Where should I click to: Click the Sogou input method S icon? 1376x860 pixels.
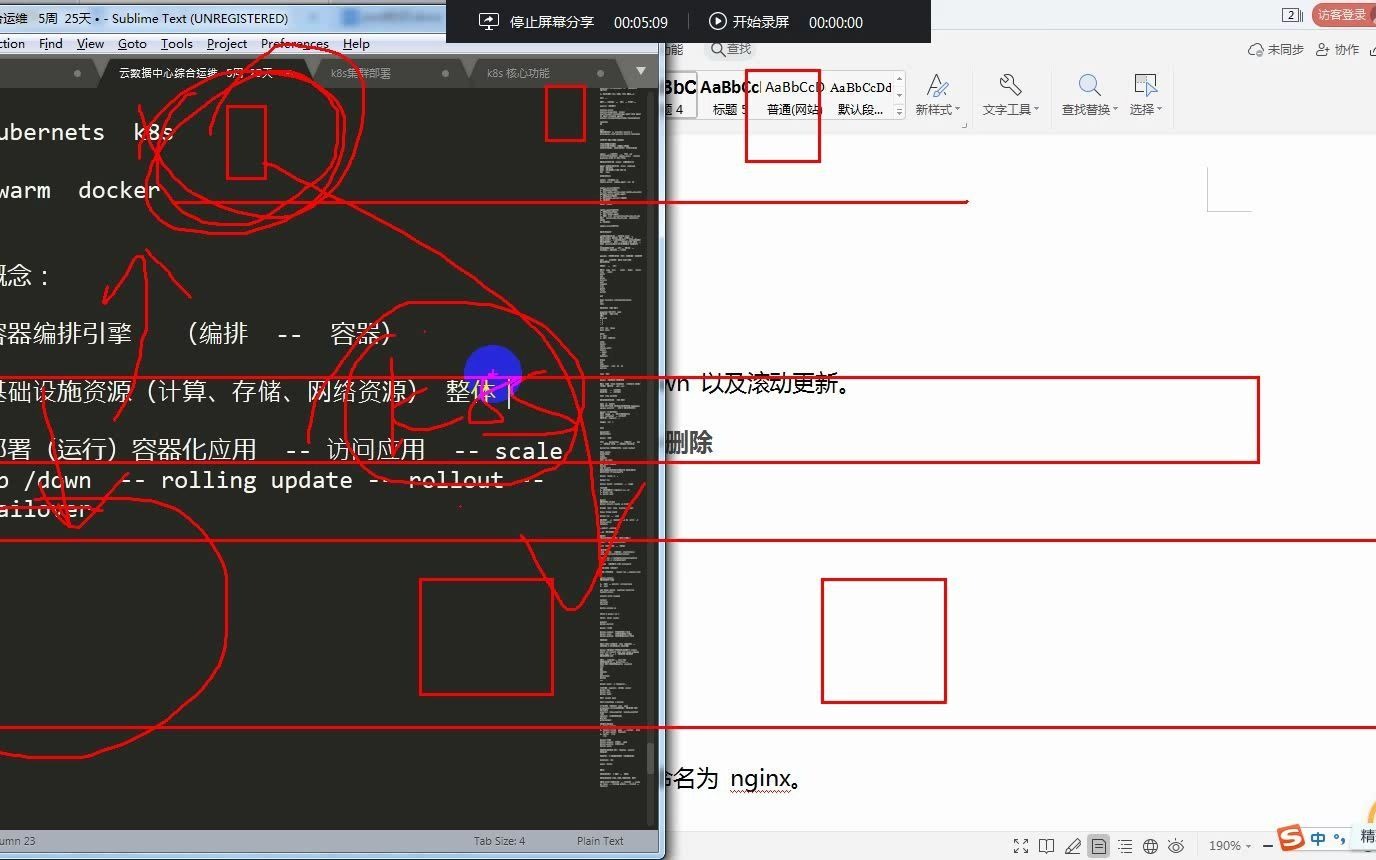(1292, 838)
